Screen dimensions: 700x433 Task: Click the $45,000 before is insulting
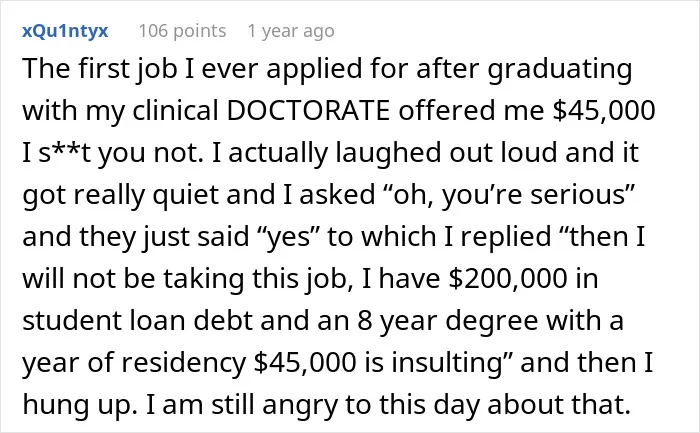tap(305, 362)
